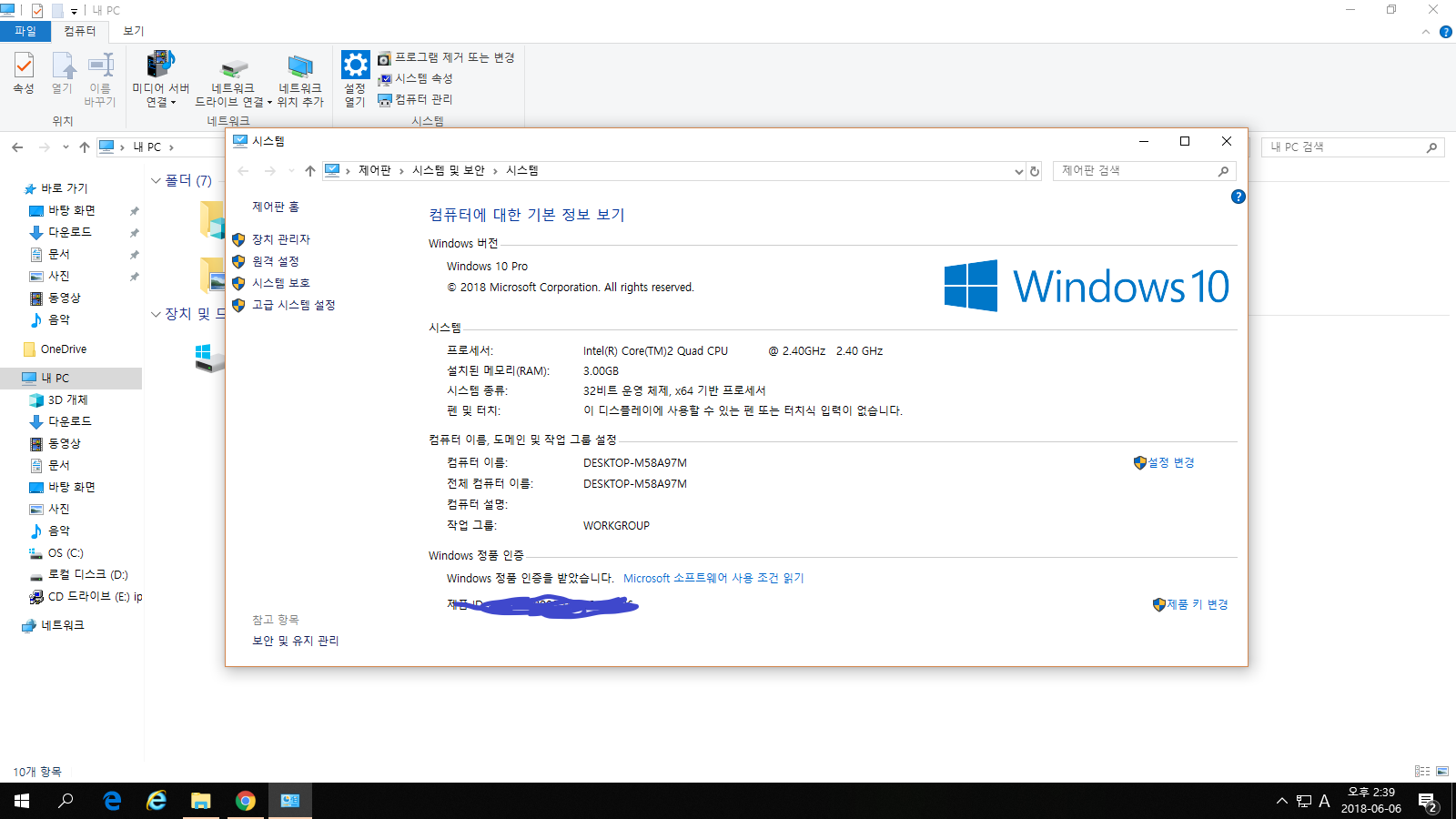This screenshot has height=819, width=1456.
Task: Open recent locations dropdown in Explorer
Action: (66, 147)
